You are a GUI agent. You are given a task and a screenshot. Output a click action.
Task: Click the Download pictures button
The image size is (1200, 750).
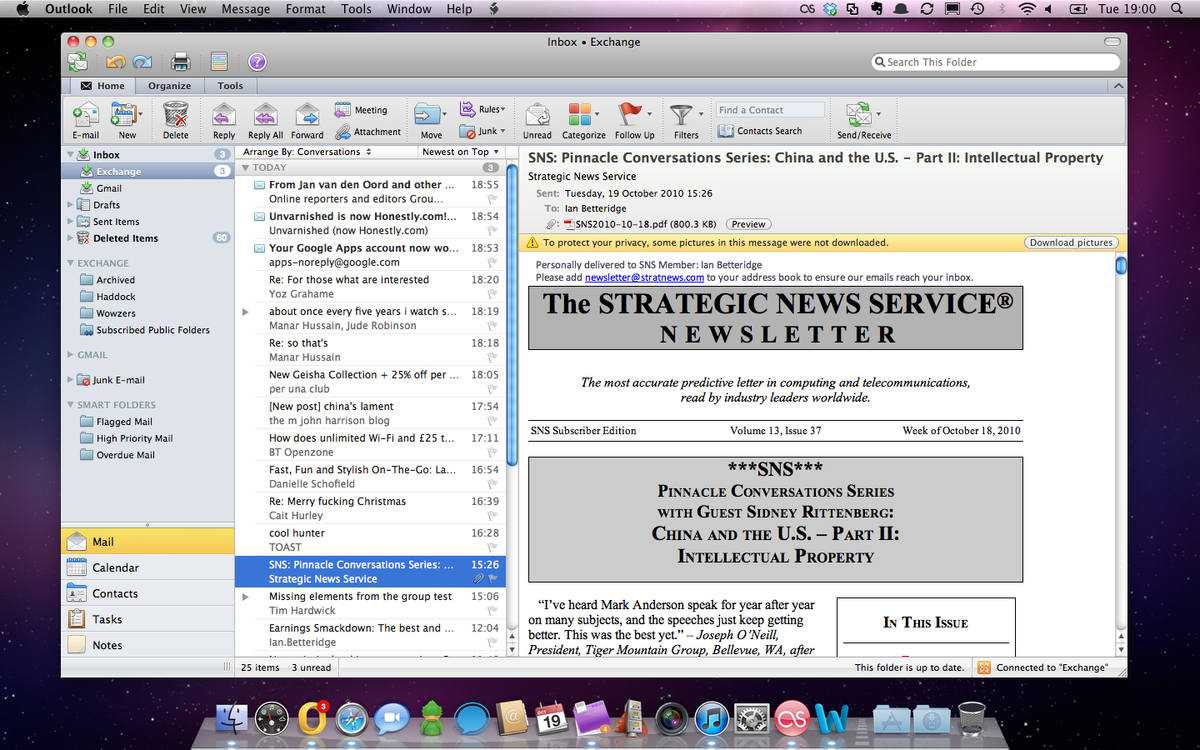pyautogui.click(x=1071, y=242)
